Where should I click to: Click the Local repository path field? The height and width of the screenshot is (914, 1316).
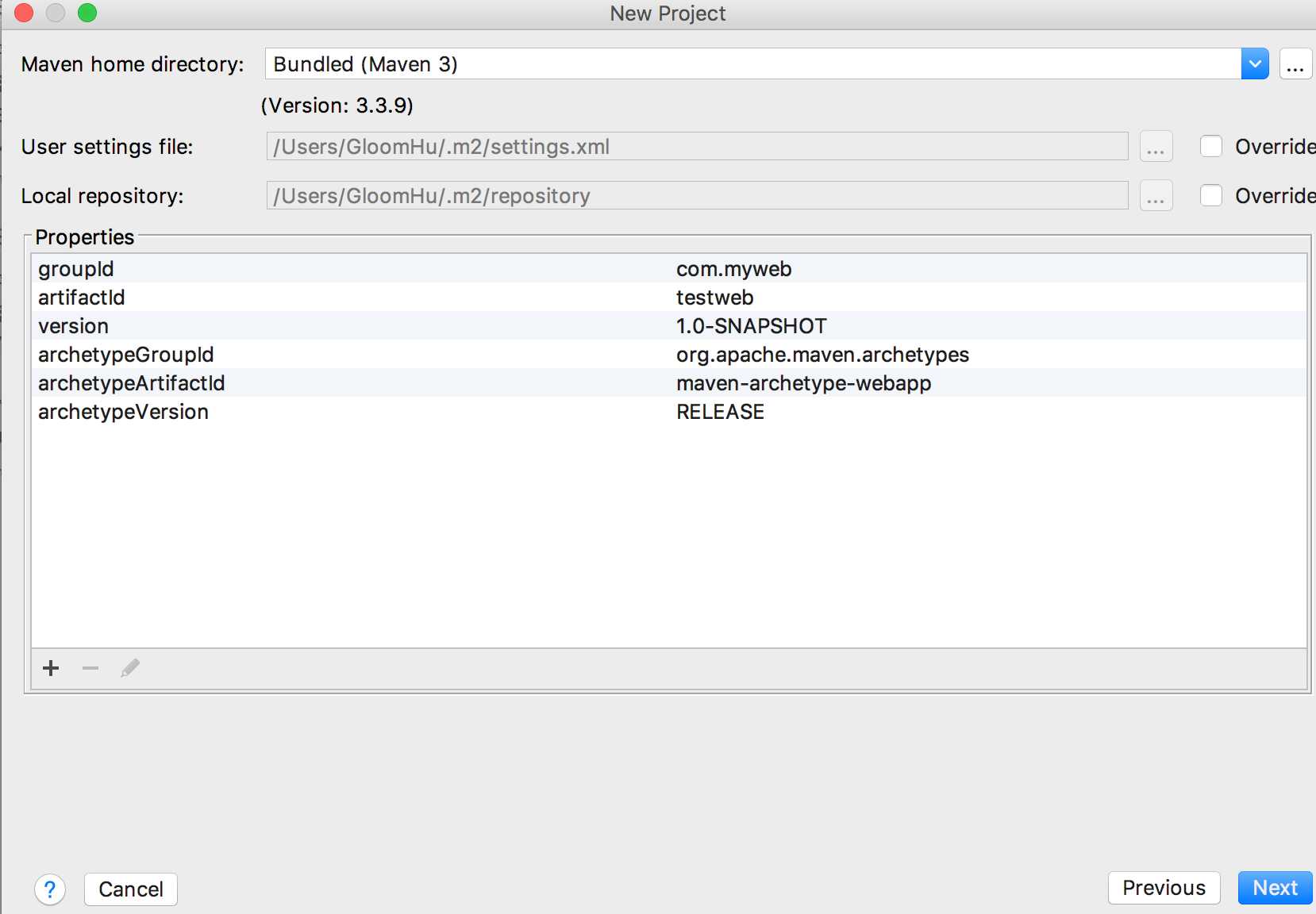point(697,196)
